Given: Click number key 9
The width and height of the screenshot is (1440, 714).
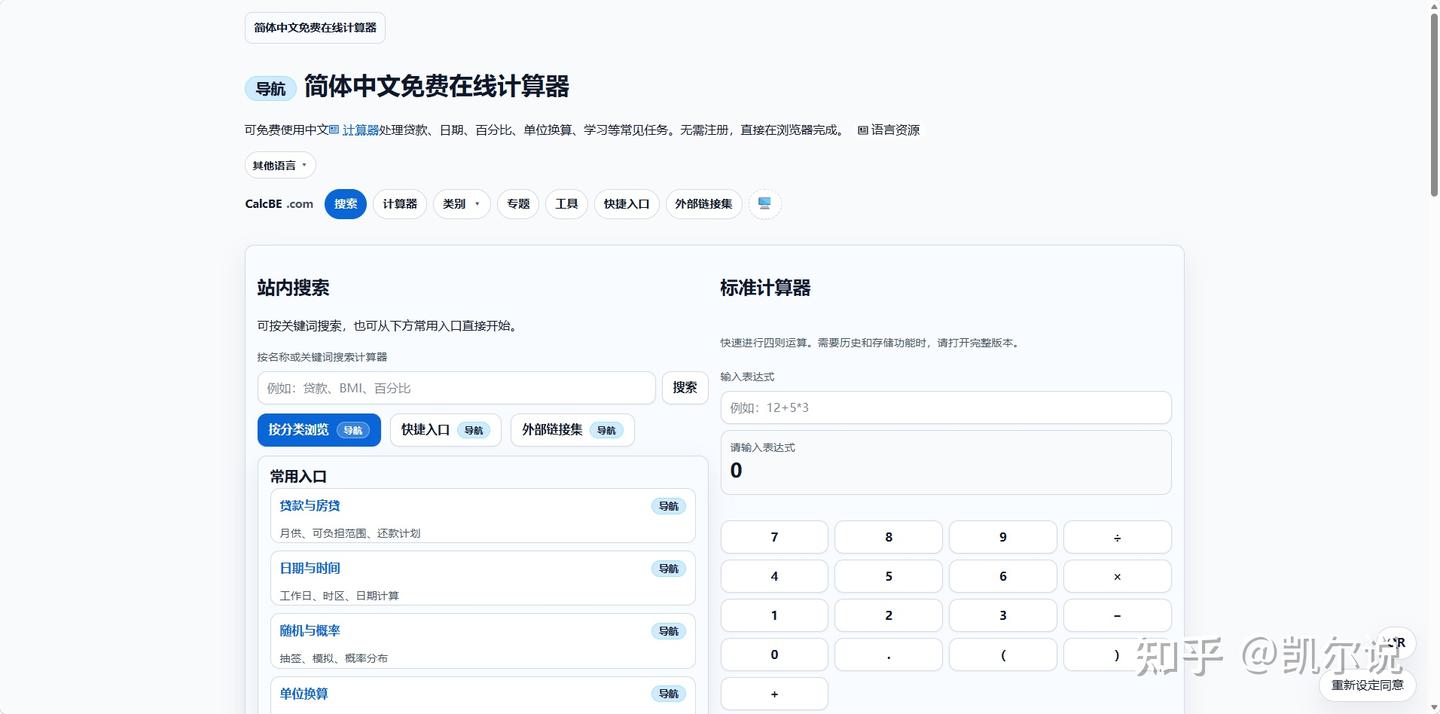Looking at the screenshot, I should tap(1003, 537).
